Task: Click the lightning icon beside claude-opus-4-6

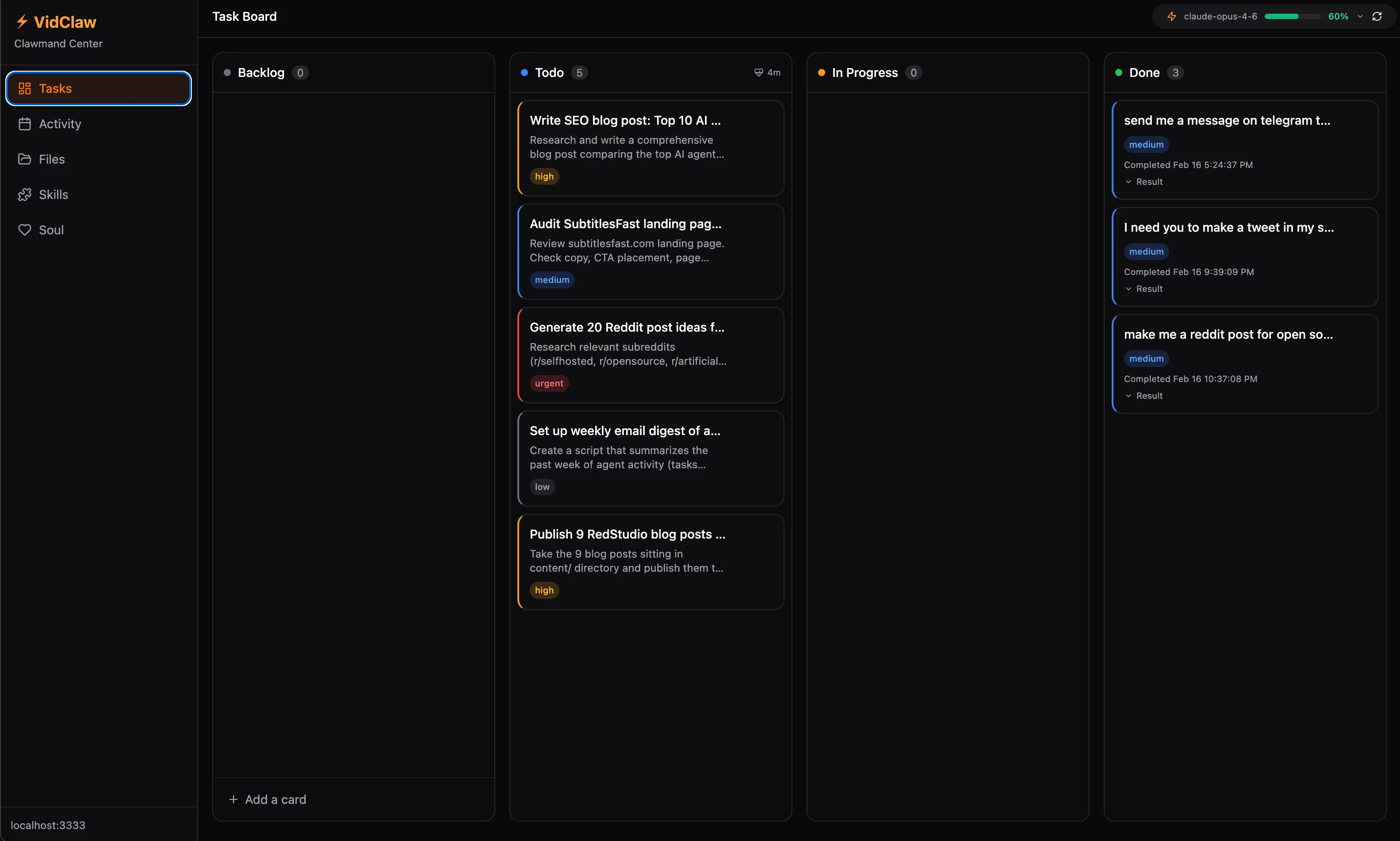Action: click(x=1172, y=16)
